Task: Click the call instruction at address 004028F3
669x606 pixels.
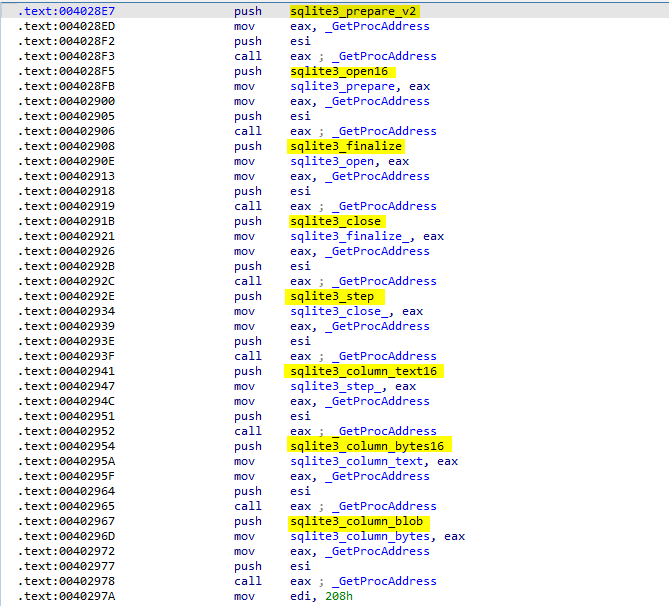Action: click(247, 56)
